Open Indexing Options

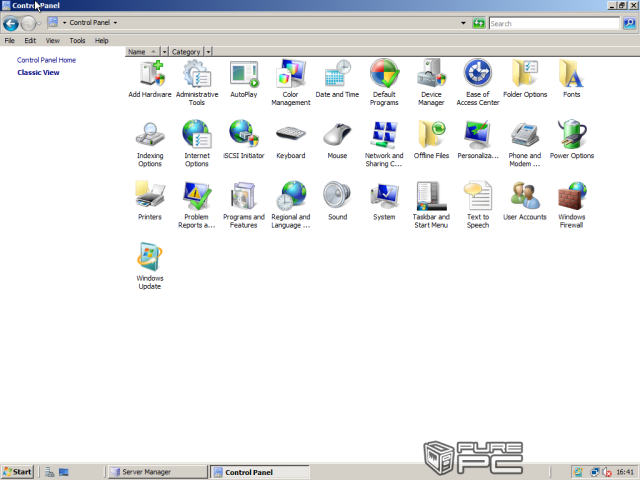[150, 144]
